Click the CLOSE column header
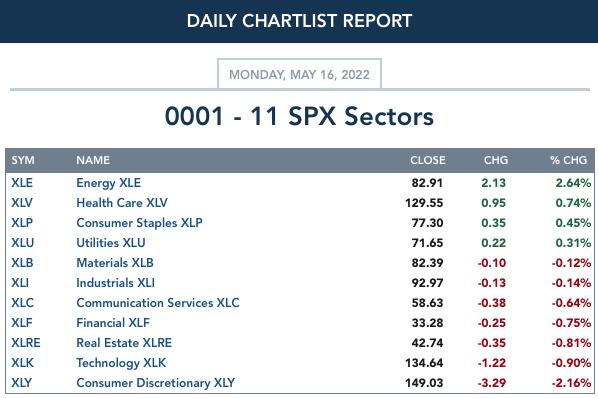 click(x=428, y=160)
